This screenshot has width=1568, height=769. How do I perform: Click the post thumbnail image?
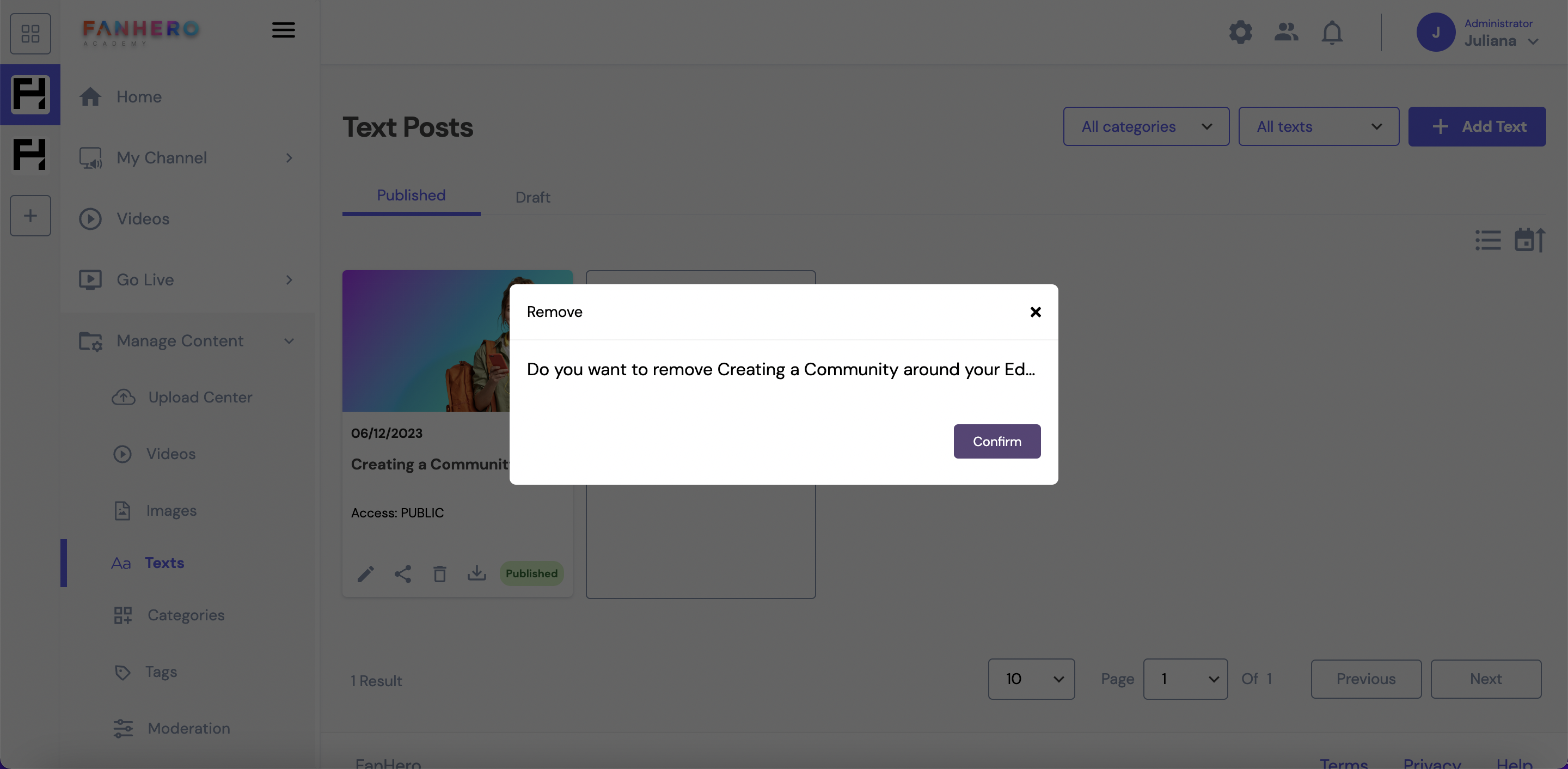[457, 340]
